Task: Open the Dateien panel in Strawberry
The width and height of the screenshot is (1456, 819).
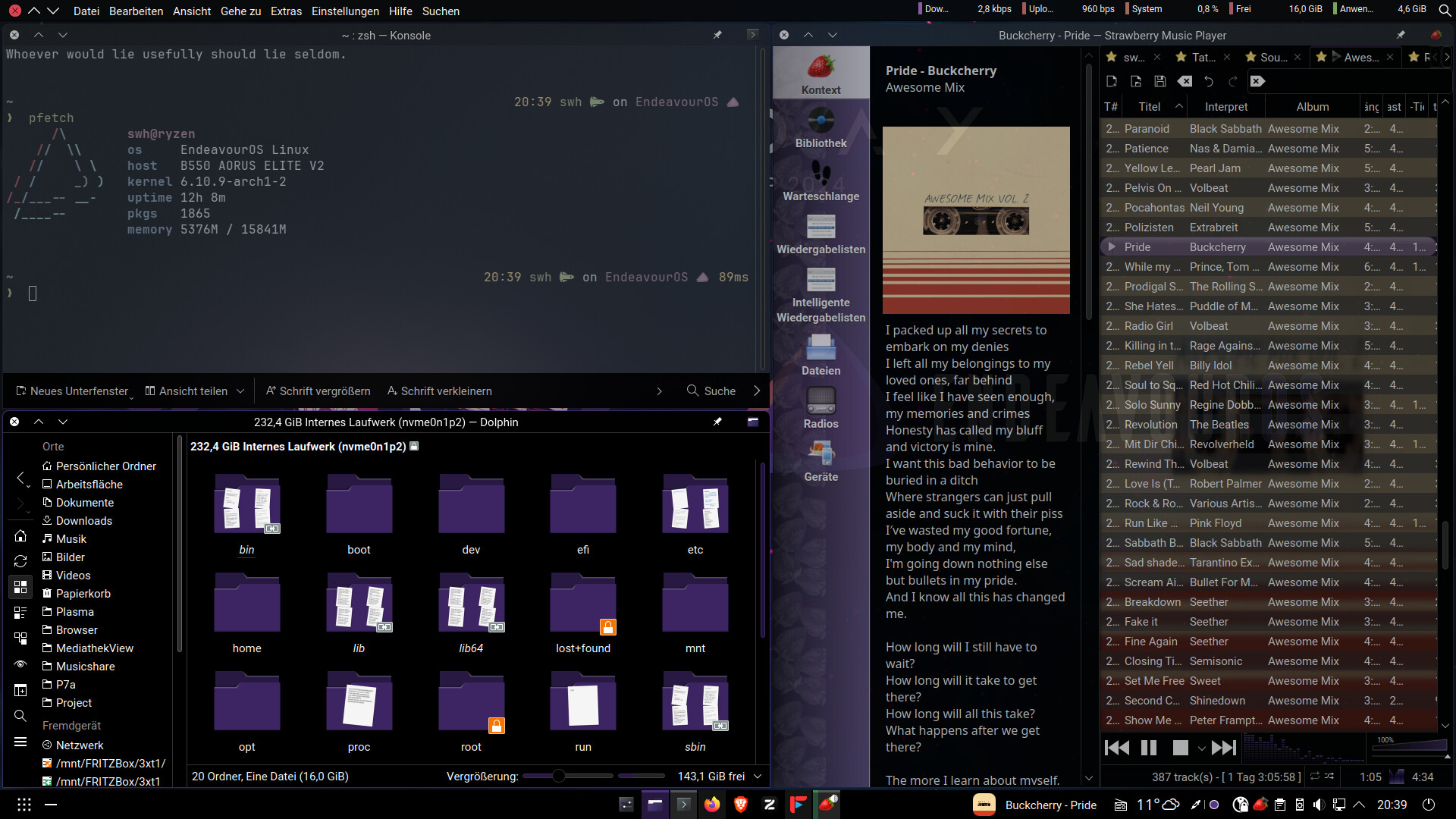Action: (821, 355)
